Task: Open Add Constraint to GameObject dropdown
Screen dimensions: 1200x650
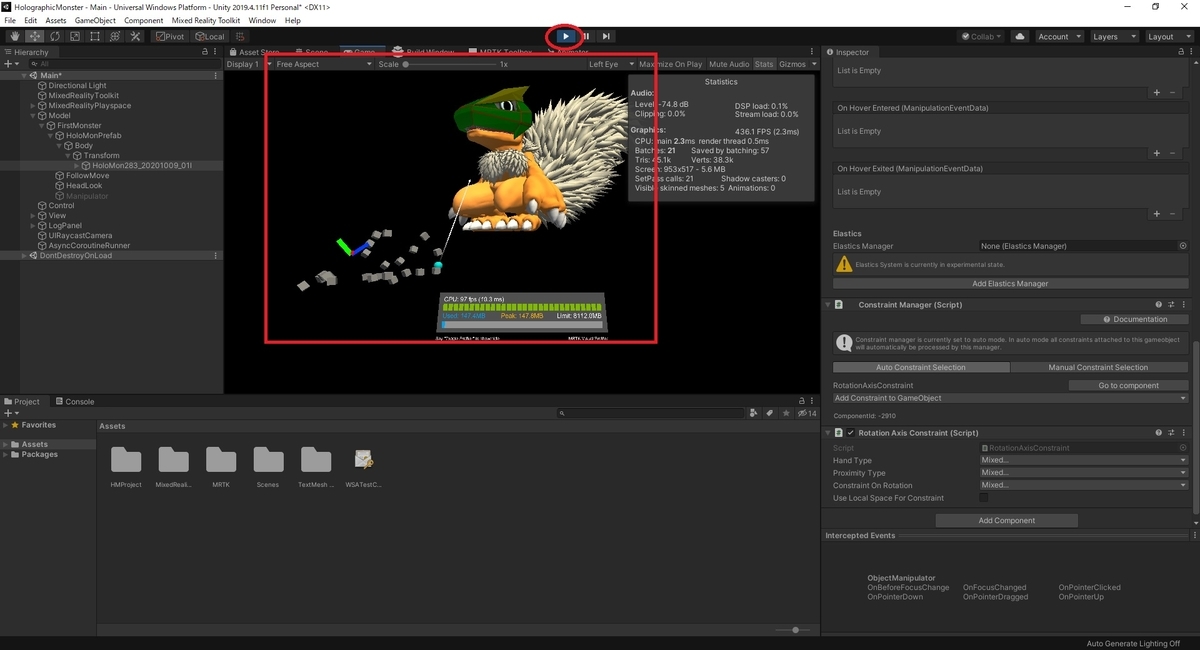Action: 1010,398
